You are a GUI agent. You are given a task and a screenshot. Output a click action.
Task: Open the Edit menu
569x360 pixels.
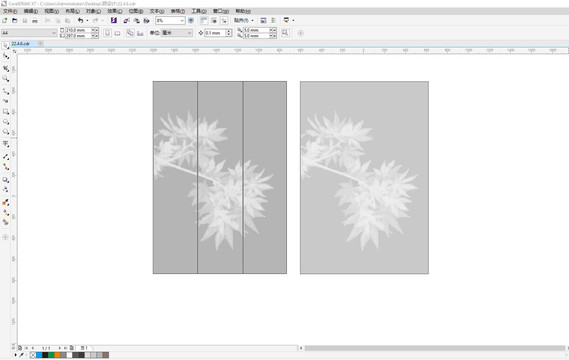30,11
